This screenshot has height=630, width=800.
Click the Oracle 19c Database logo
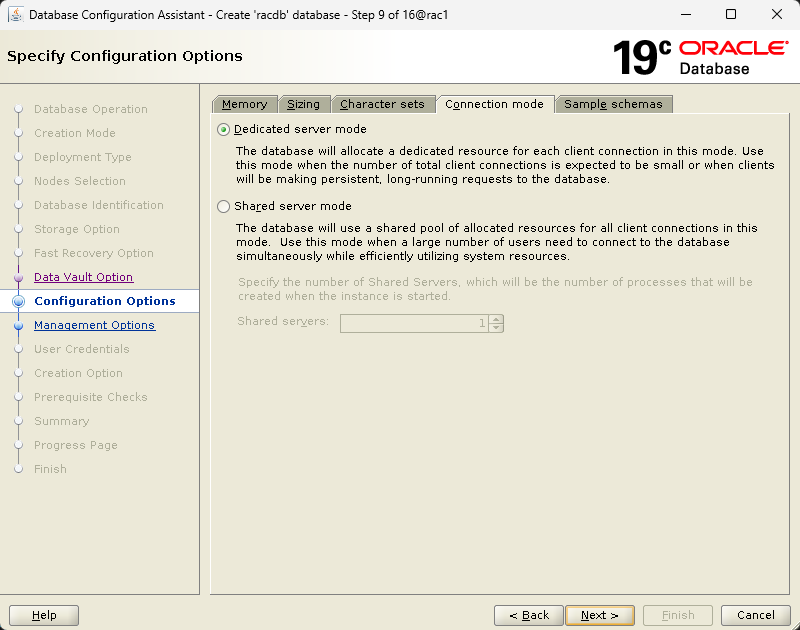coord(701,57)
